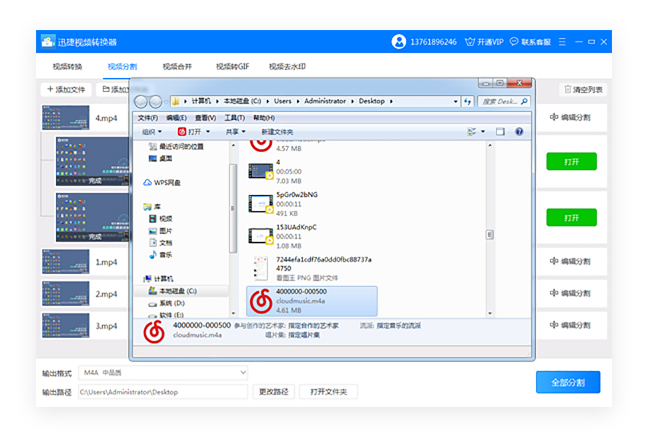Contact support via 联系客服
The height and width of the screenshot is (448, 650).
[530, 42]
